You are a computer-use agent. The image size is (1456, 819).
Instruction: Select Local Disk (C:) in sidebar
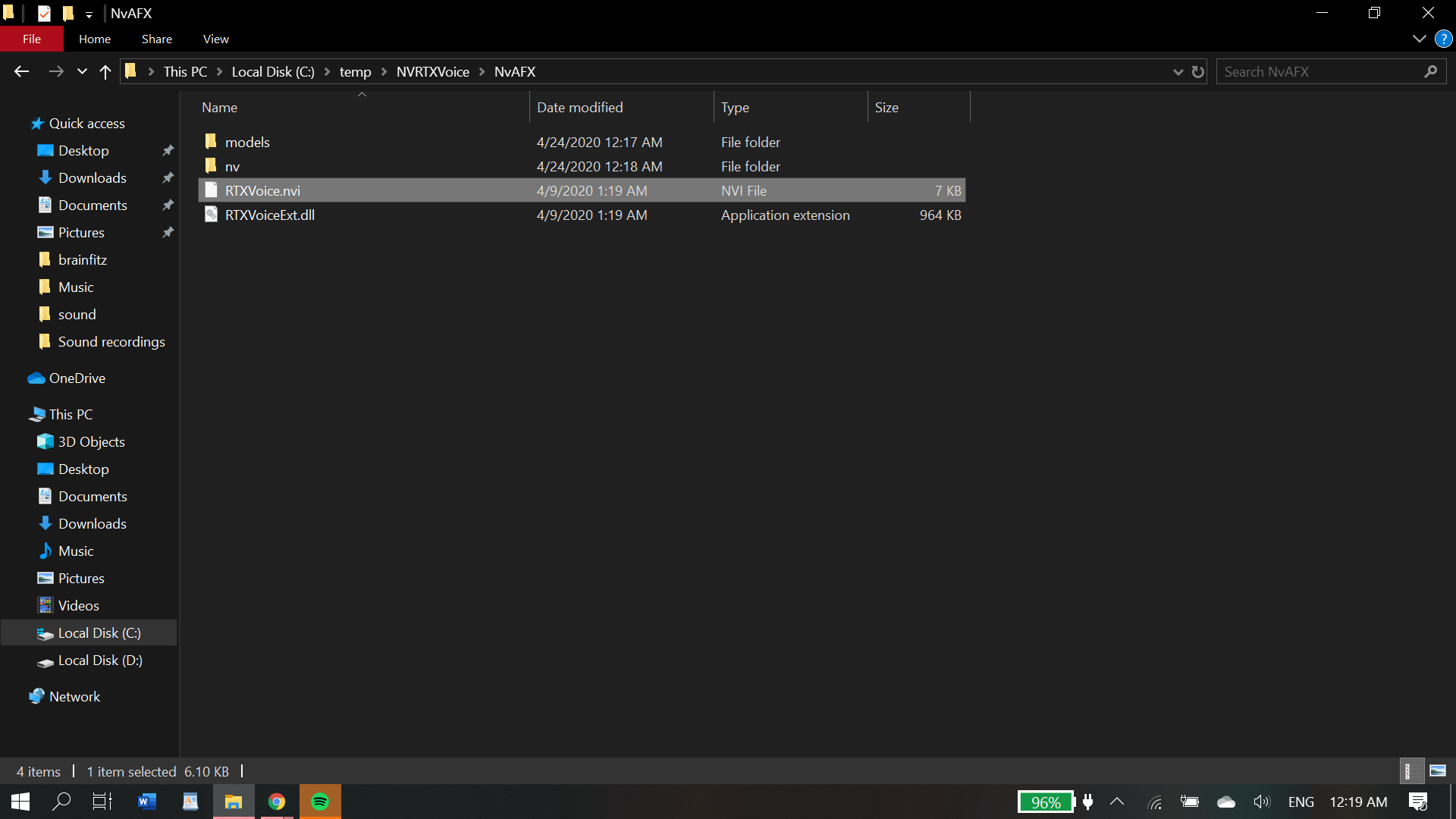tap(89, 632)
